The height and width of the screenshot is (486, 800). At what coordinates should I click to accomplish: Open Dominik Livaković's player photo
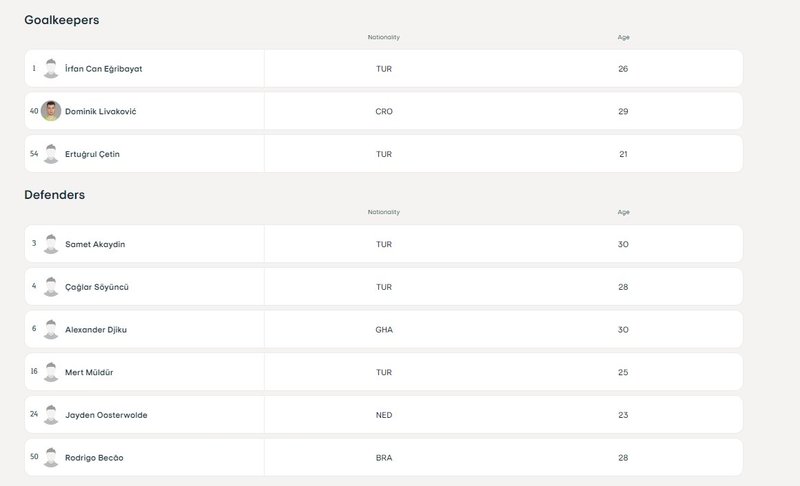(51, 111)
